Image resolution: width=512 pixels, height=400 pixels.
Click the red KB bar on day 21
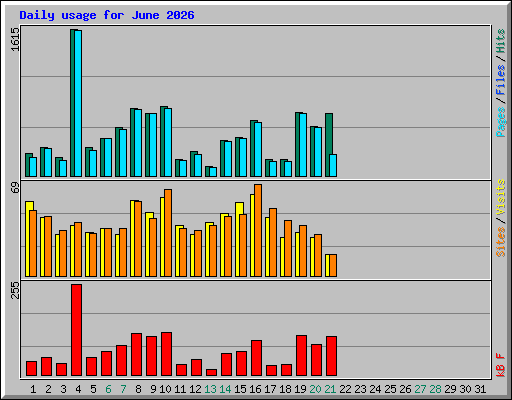pos(331,356)
